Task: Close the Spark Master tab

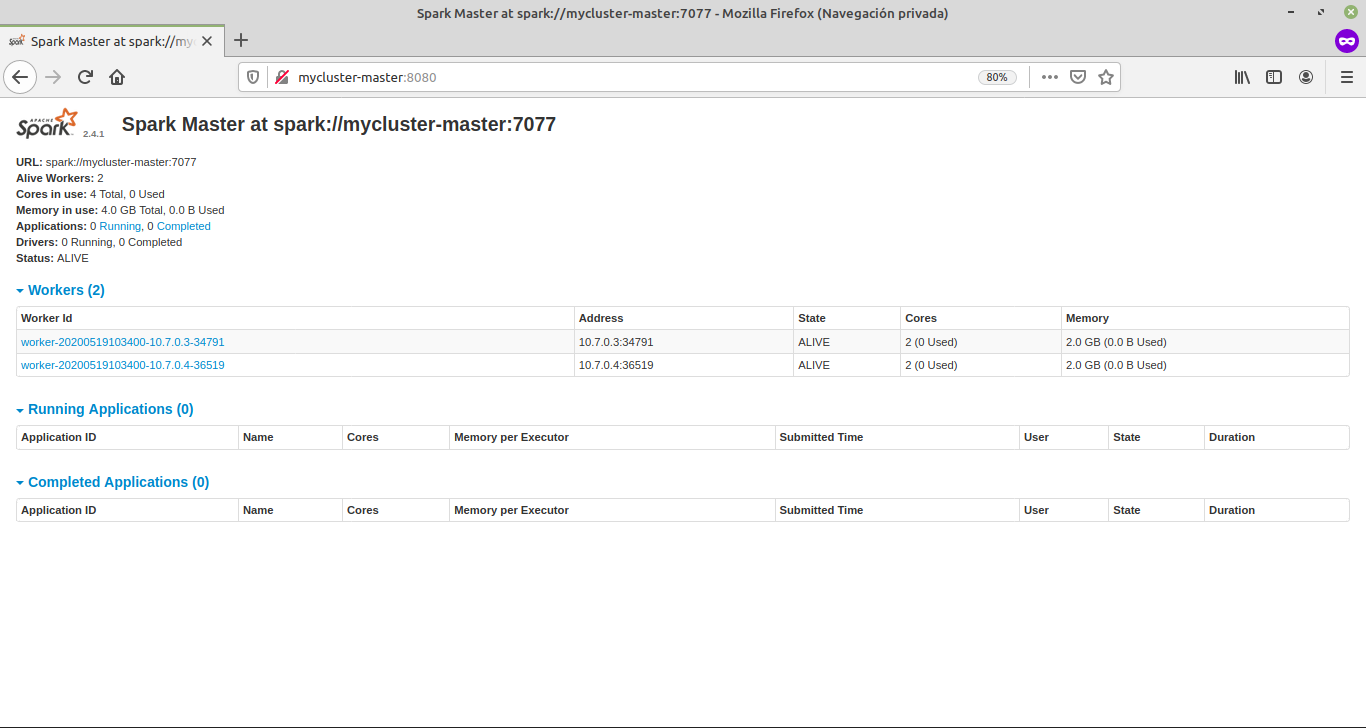Action: (x=208, y=41)
